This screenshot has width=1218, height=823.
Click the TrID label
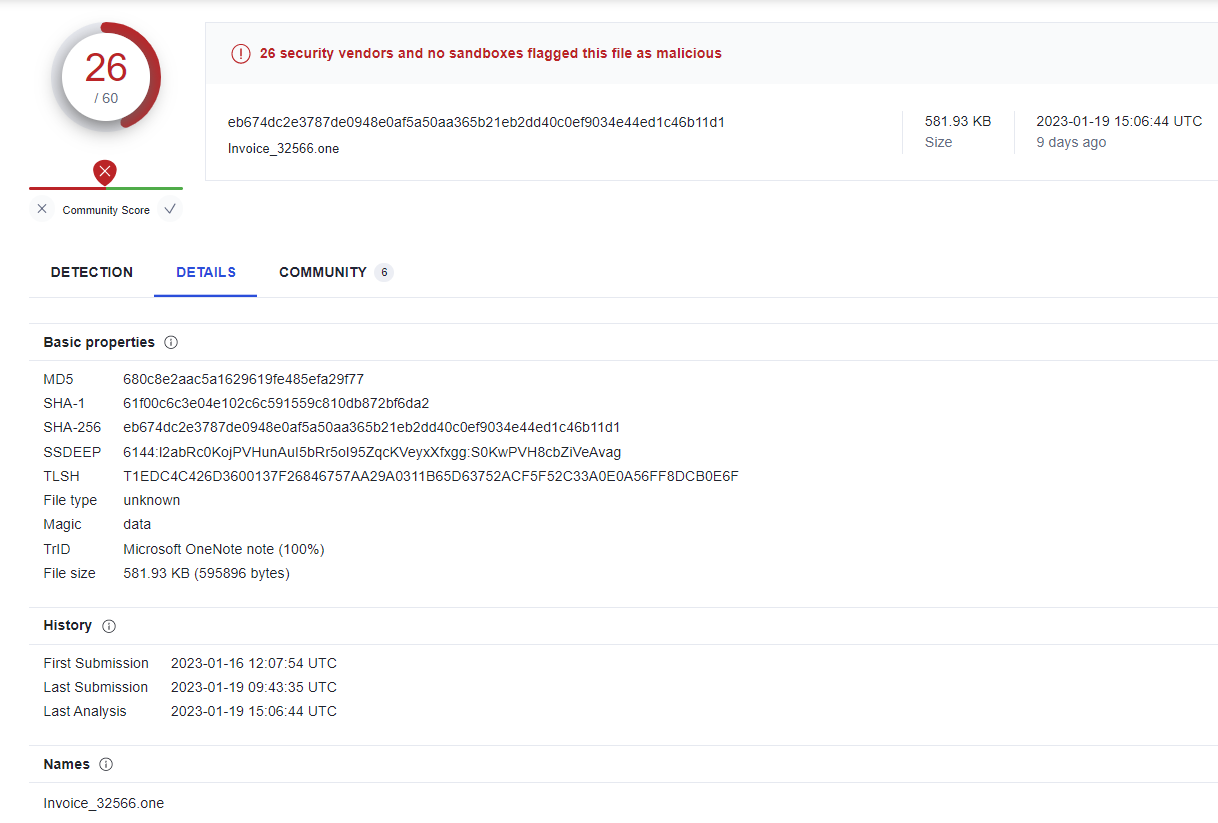click(57, 549)
